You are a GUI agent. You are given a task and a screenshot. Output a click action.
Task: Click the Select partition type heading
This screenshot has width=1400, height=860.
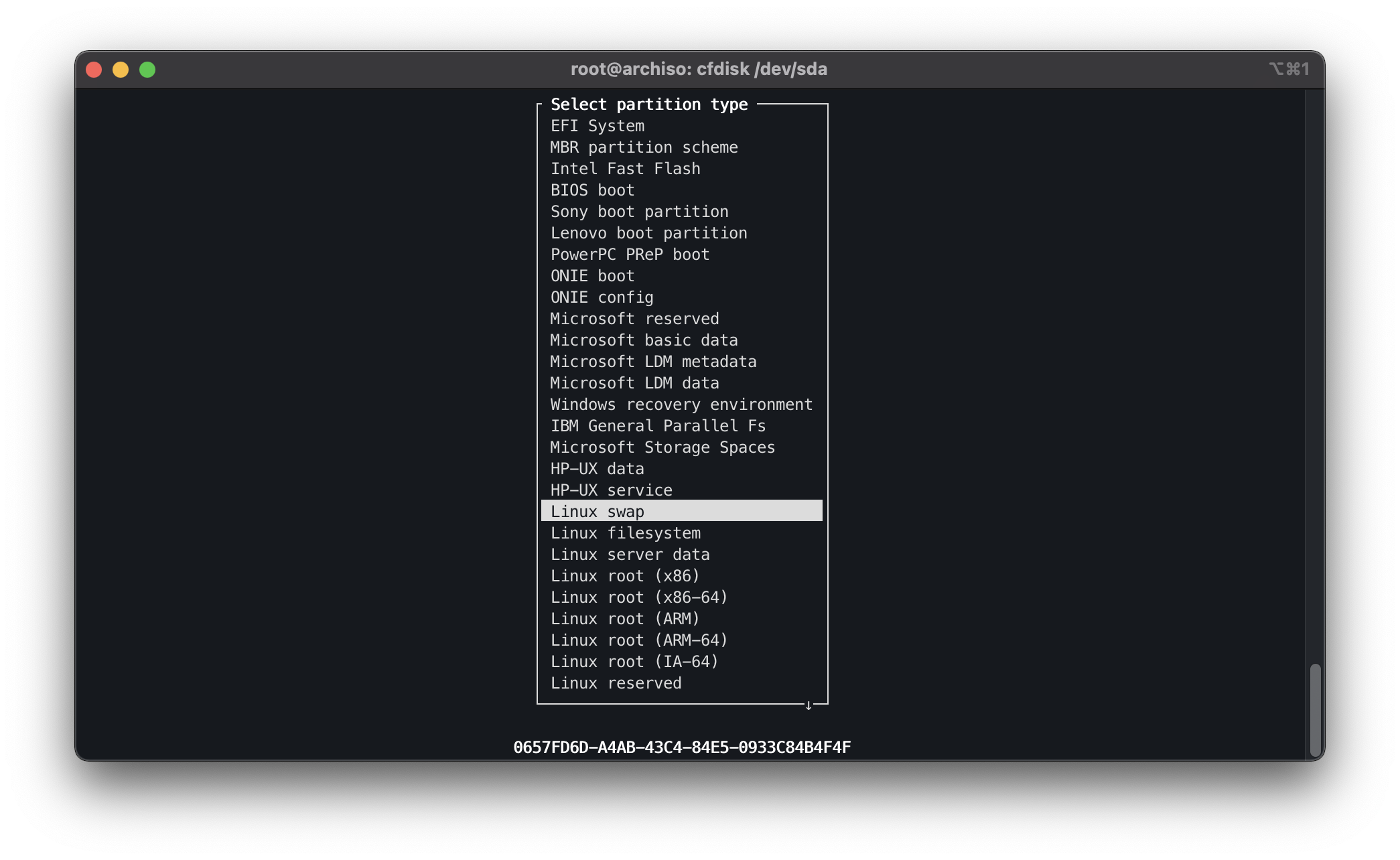[649, 104]
